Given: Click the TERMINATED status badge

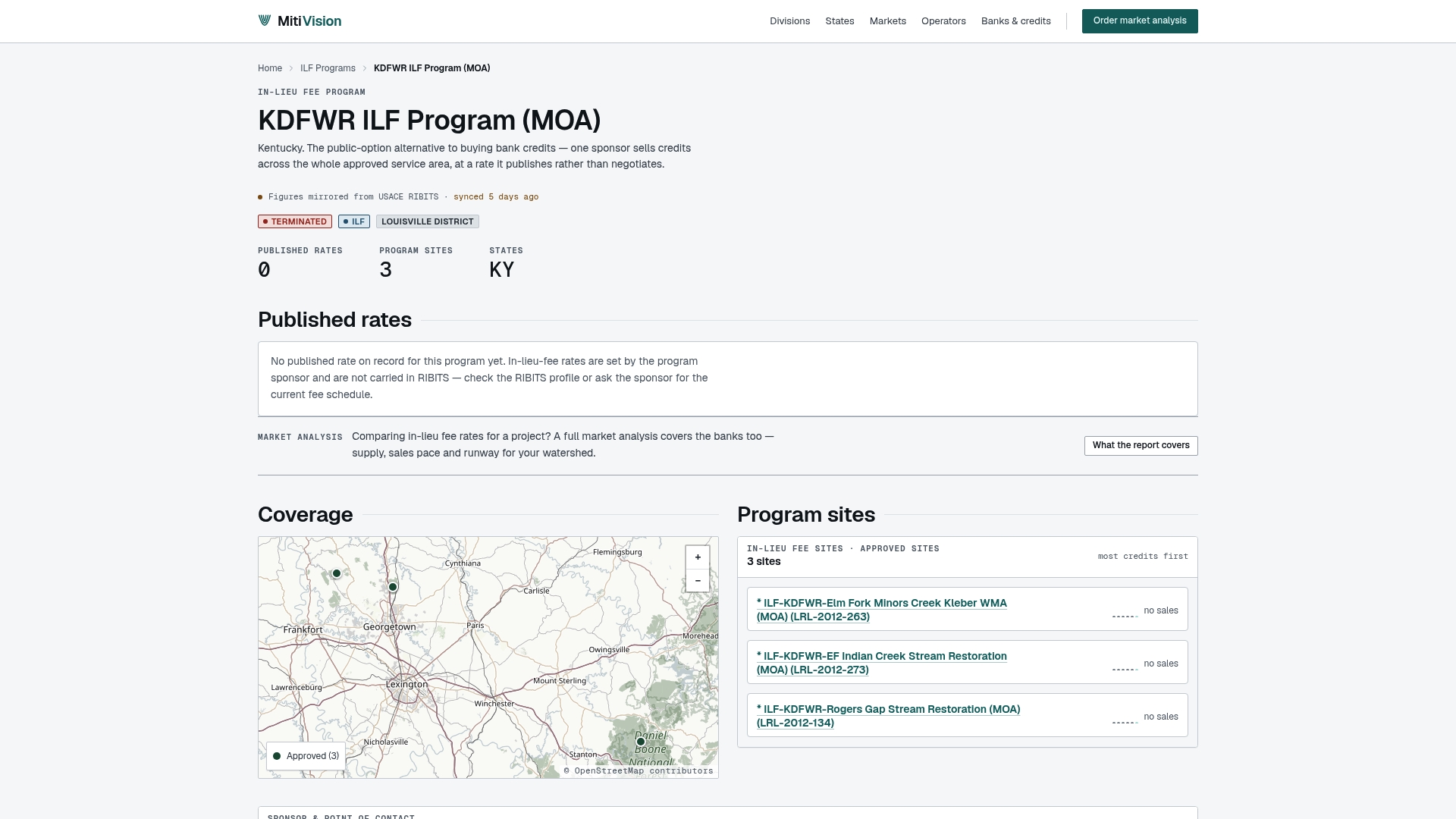Looking at the screenshot, I should (295, 221).
